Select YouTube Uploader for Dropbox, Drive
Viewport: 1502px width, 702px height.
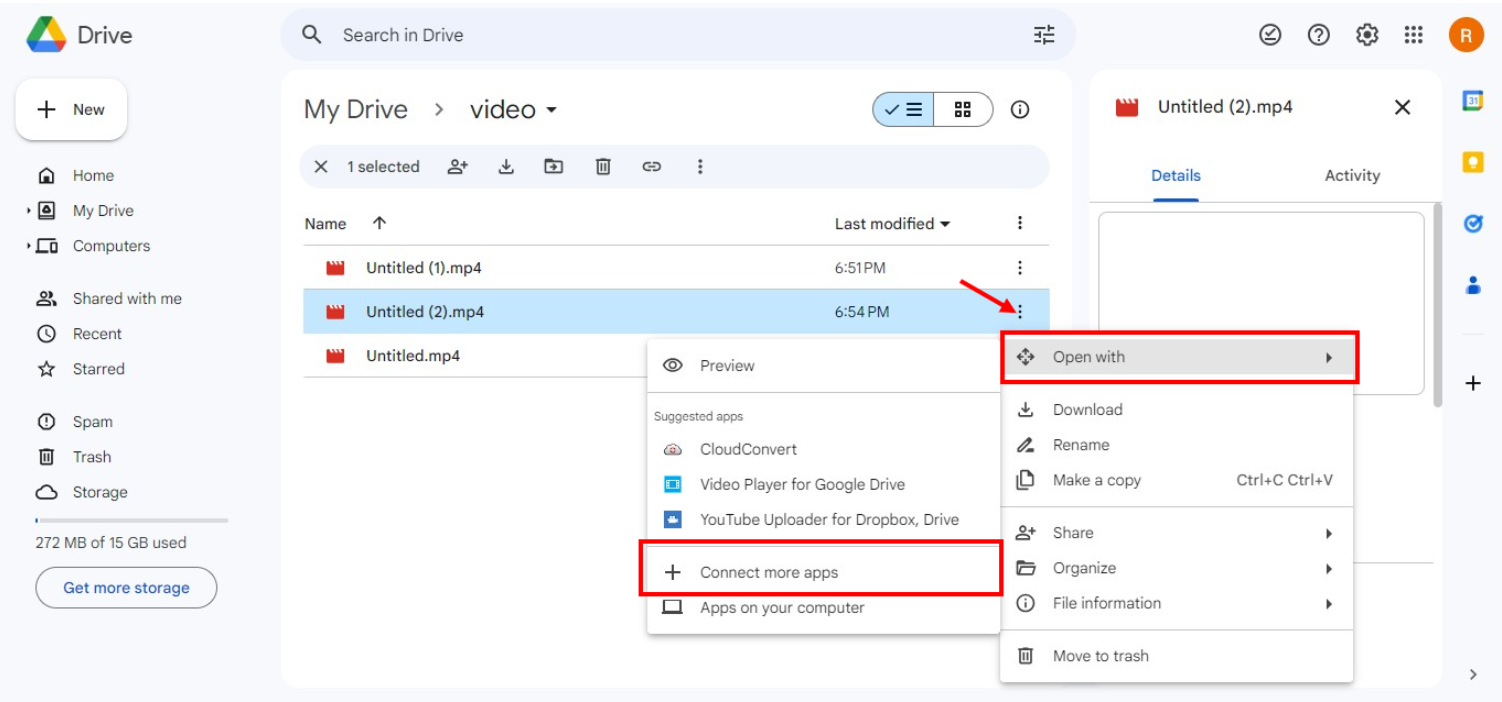tap(824, 519)
